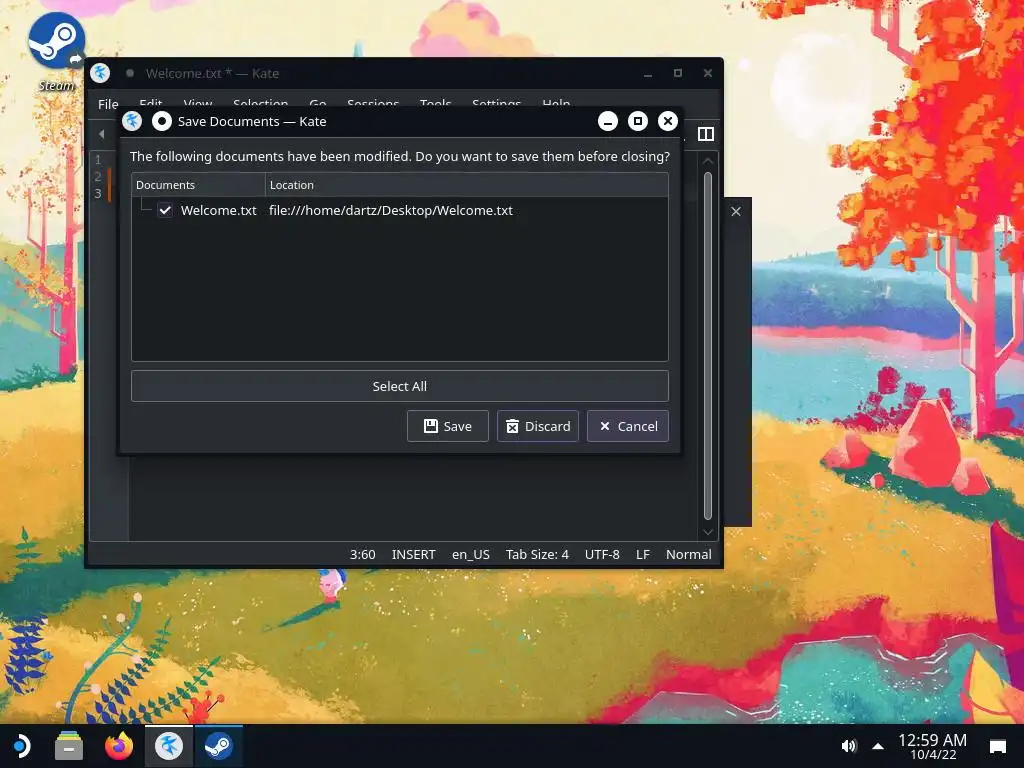
Task: Select the Welcome.txt document name
Action: coord(219,210)
